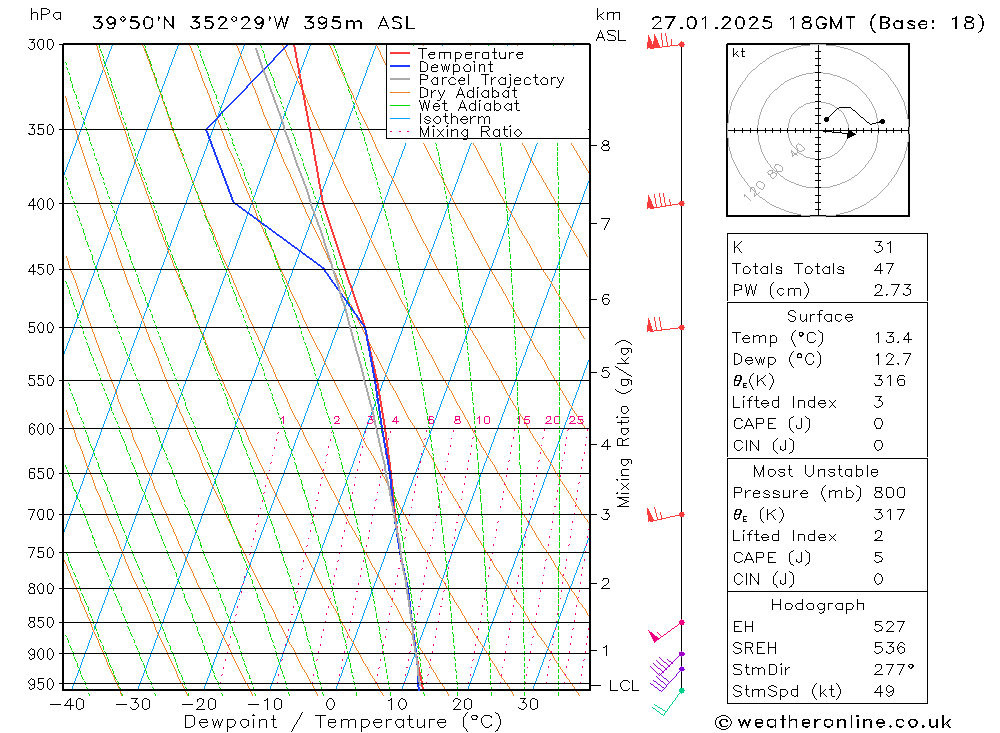Screen dimensions: 1000x733
Task: Select the Isotherm legend entry
Action: click(440, 119)
